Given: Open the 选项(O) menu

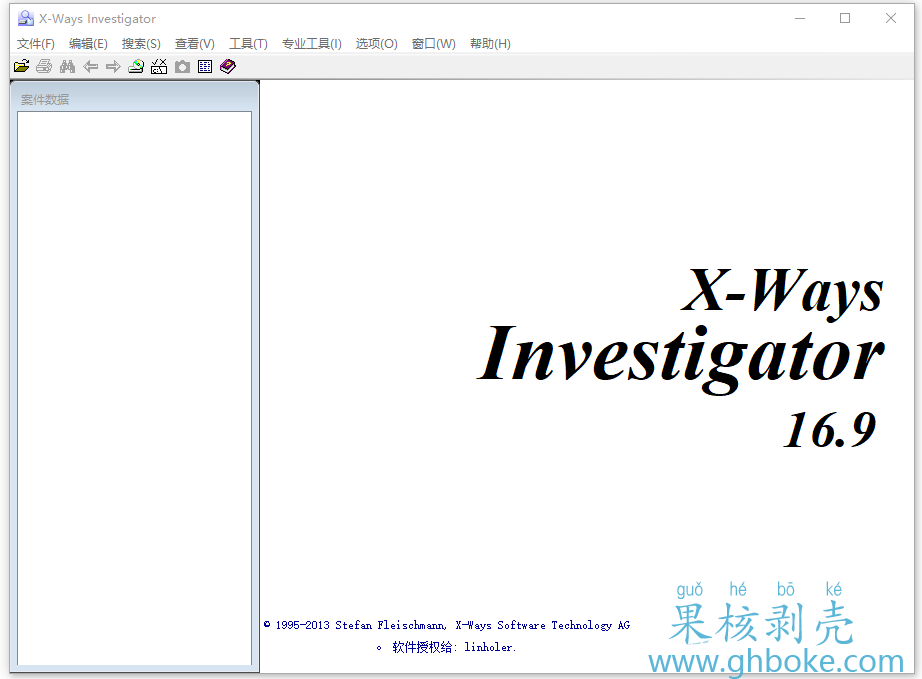Looking at the screenshot, I should [376, 44].
